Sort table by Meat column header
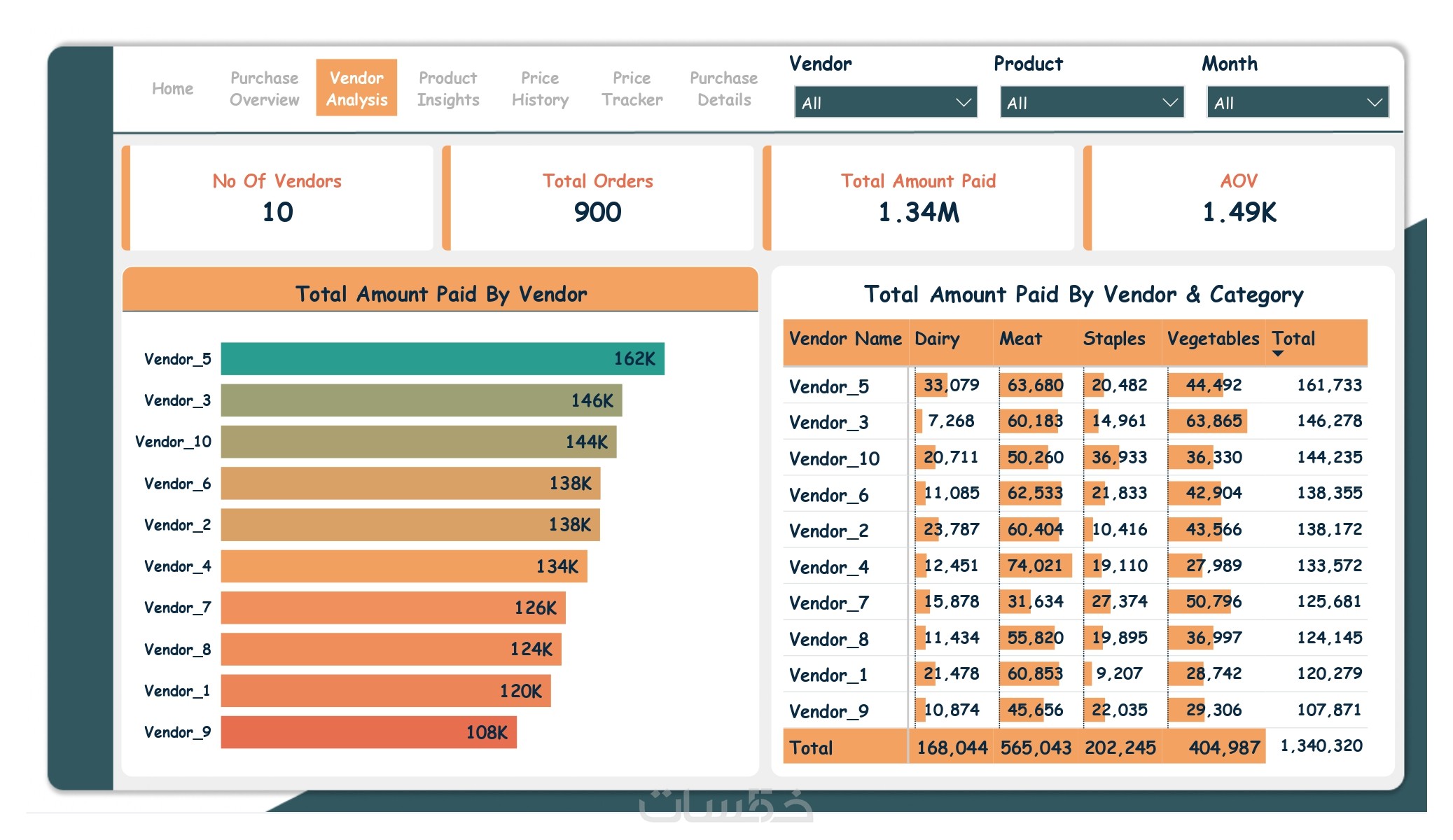Screen dimensions: 1453x840 1020,339
